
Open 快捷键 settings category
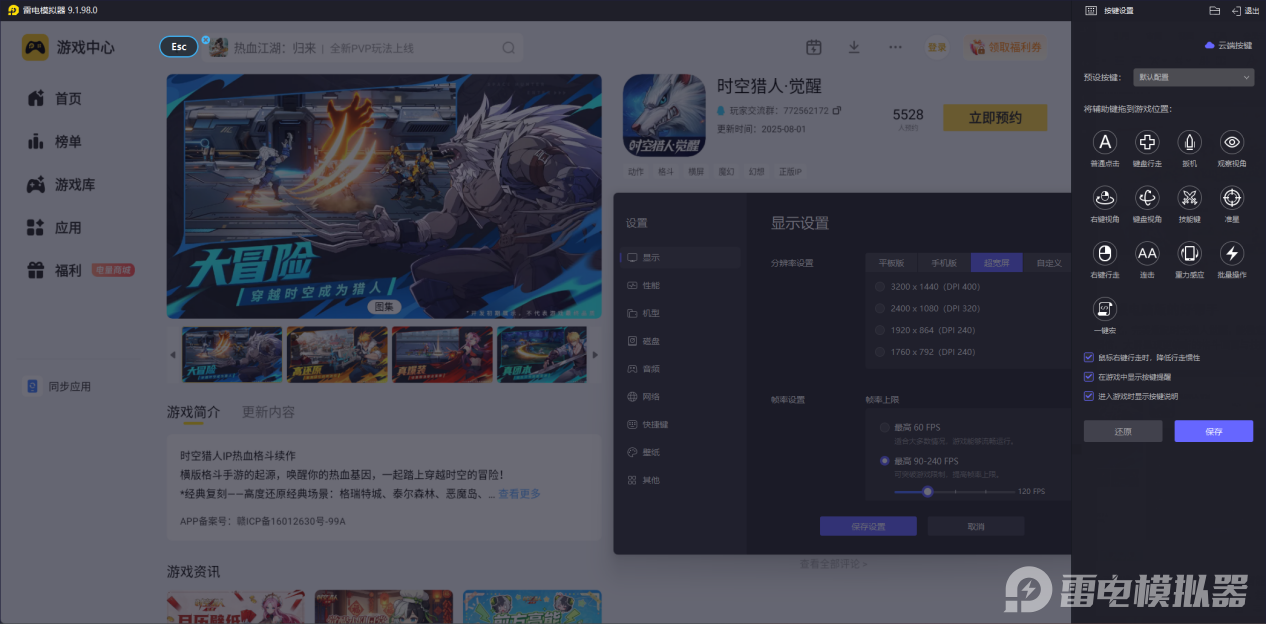680,424
